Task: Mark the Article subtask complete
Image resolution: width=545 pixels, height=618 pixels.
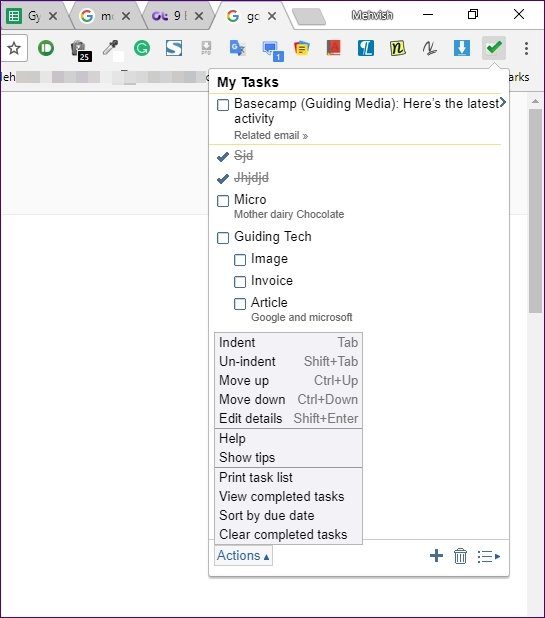Action: click(x=240, y=304)
